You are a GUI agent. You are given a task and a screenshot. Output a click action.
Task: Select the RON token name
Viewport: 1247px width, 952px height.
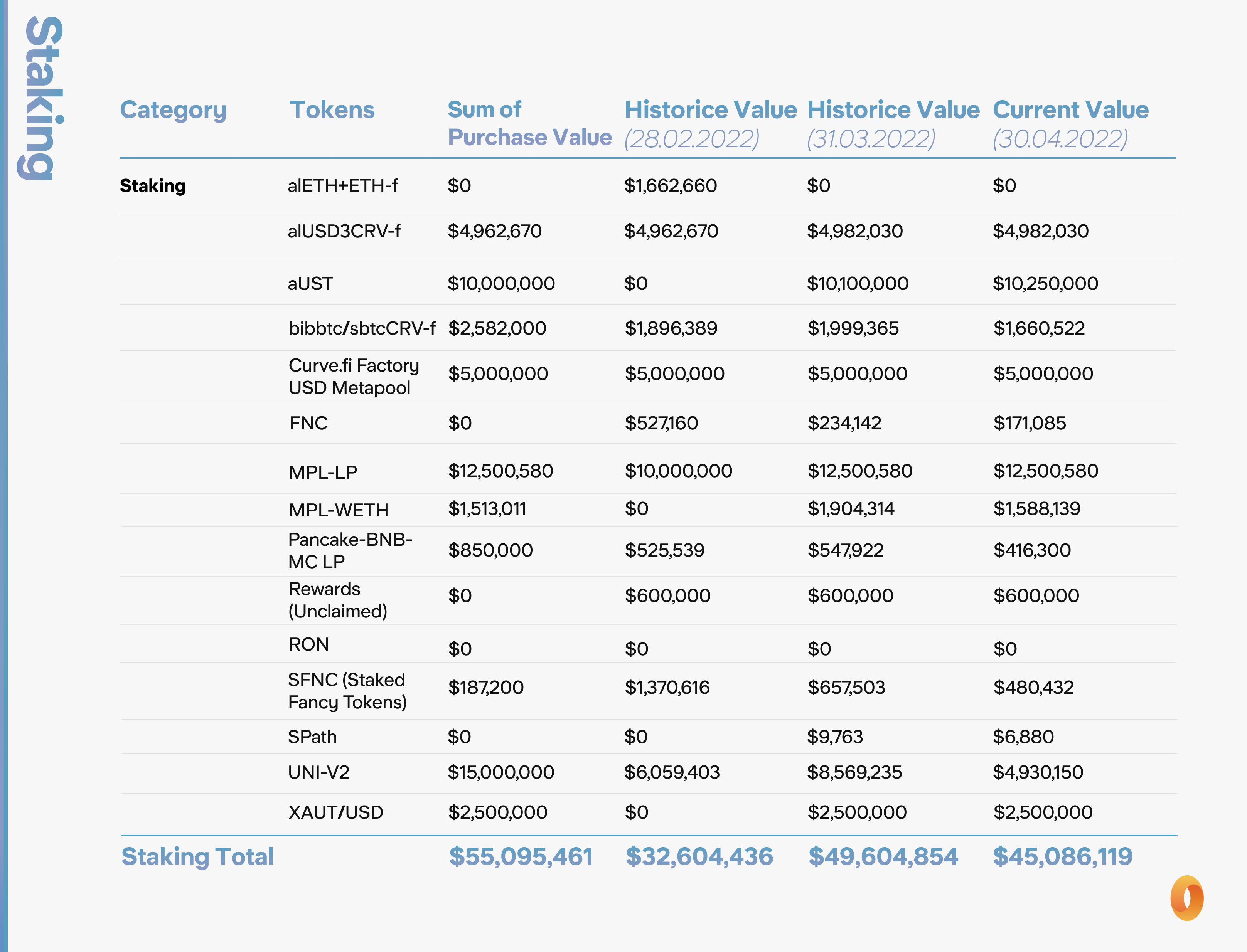click(309, 644)
